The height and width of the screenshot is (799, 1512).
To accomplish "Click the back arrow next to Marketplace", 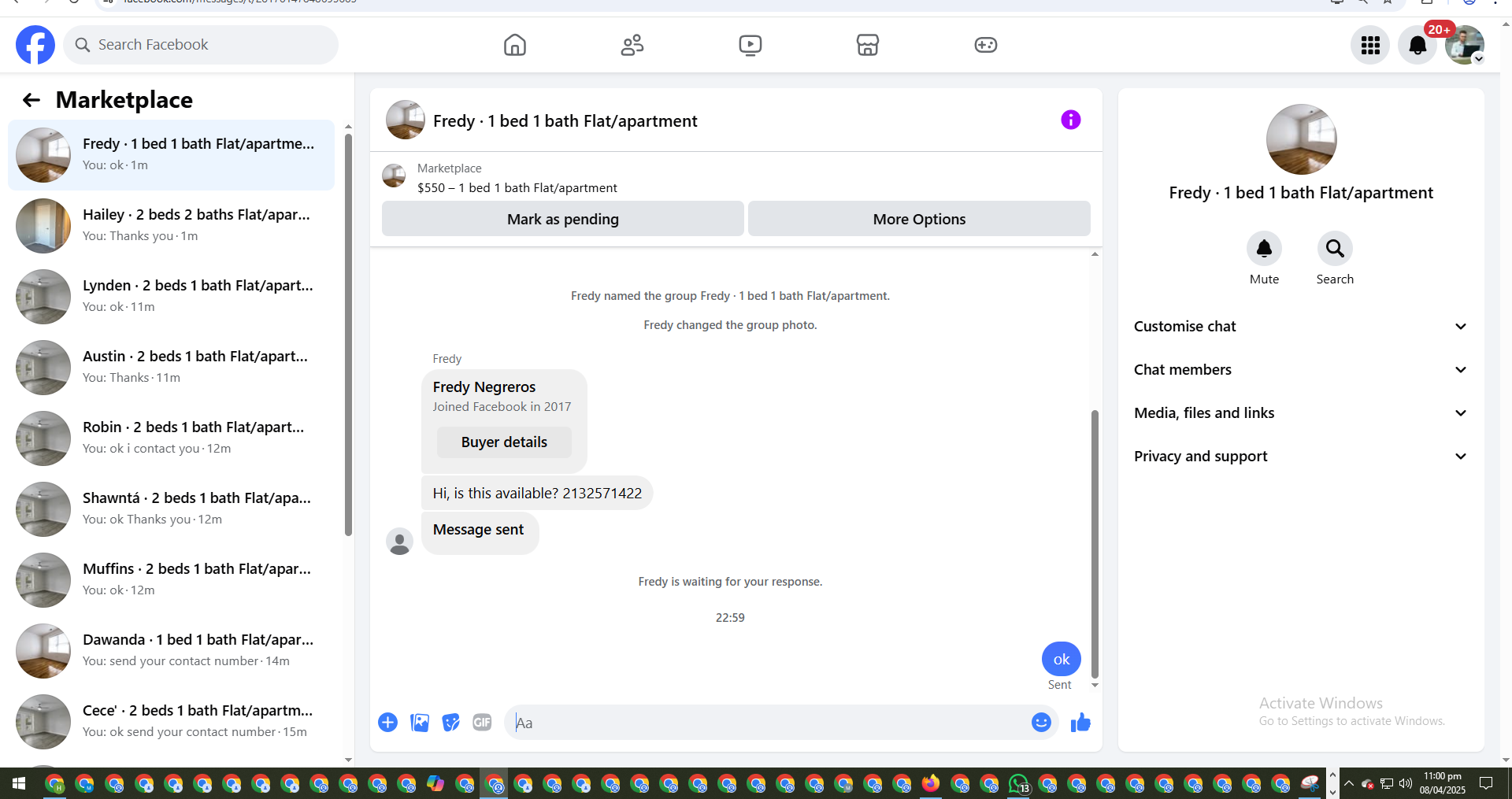I will pos(31,100).
